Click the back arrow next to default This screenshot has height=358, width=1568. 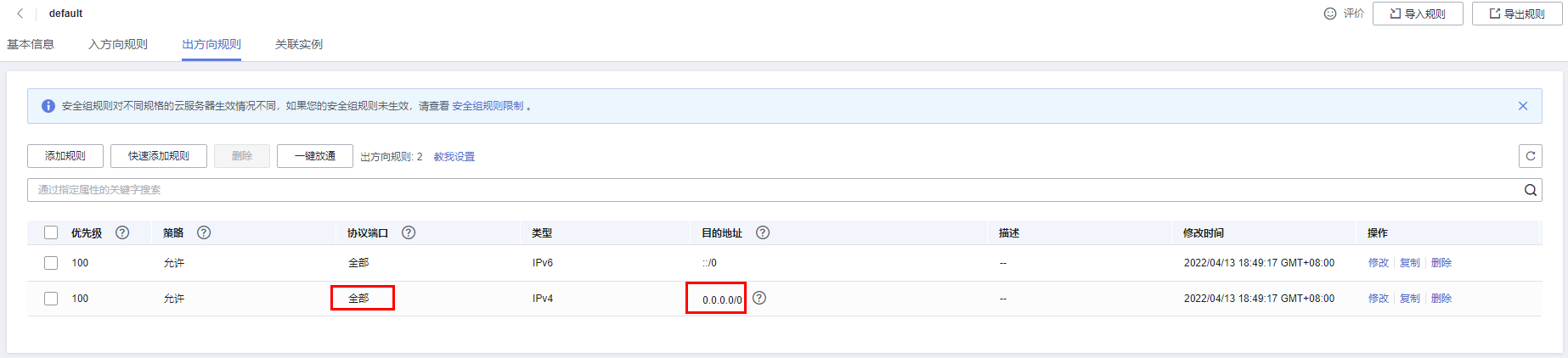(20, 14)
